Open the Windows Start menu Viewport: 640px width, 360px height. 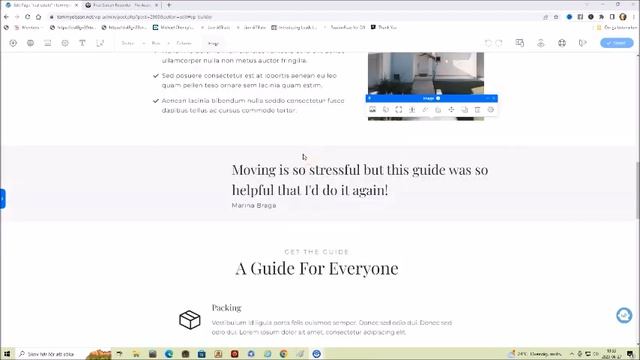(7, 354)
